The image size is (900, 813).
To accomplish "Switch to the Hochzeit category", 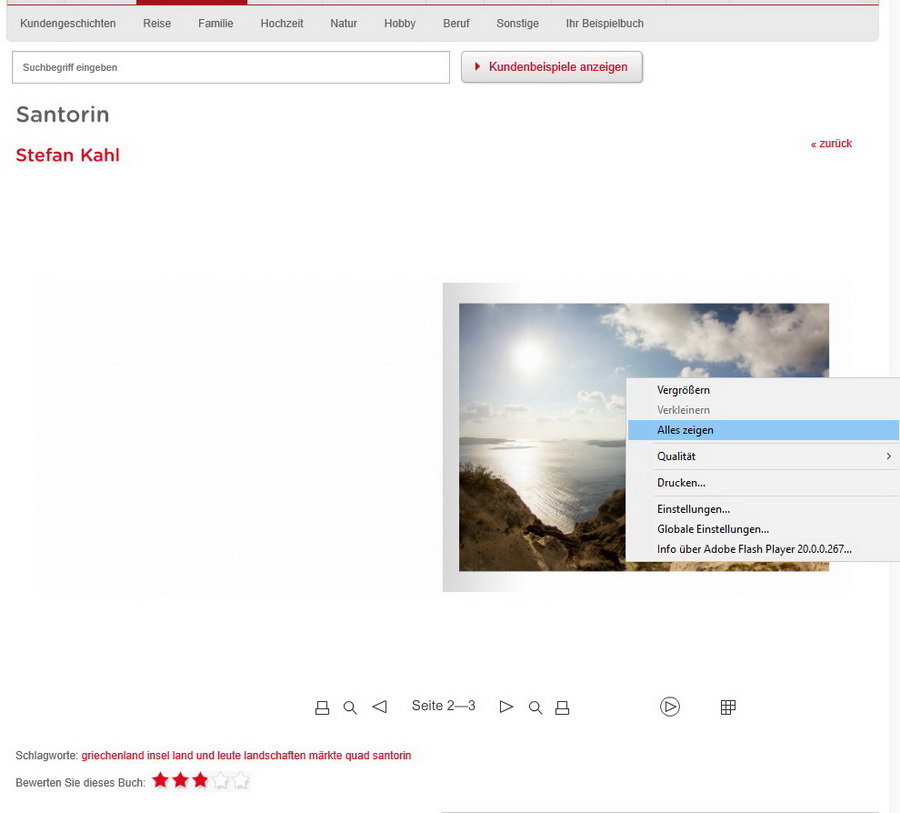I will tap(282, 24).
